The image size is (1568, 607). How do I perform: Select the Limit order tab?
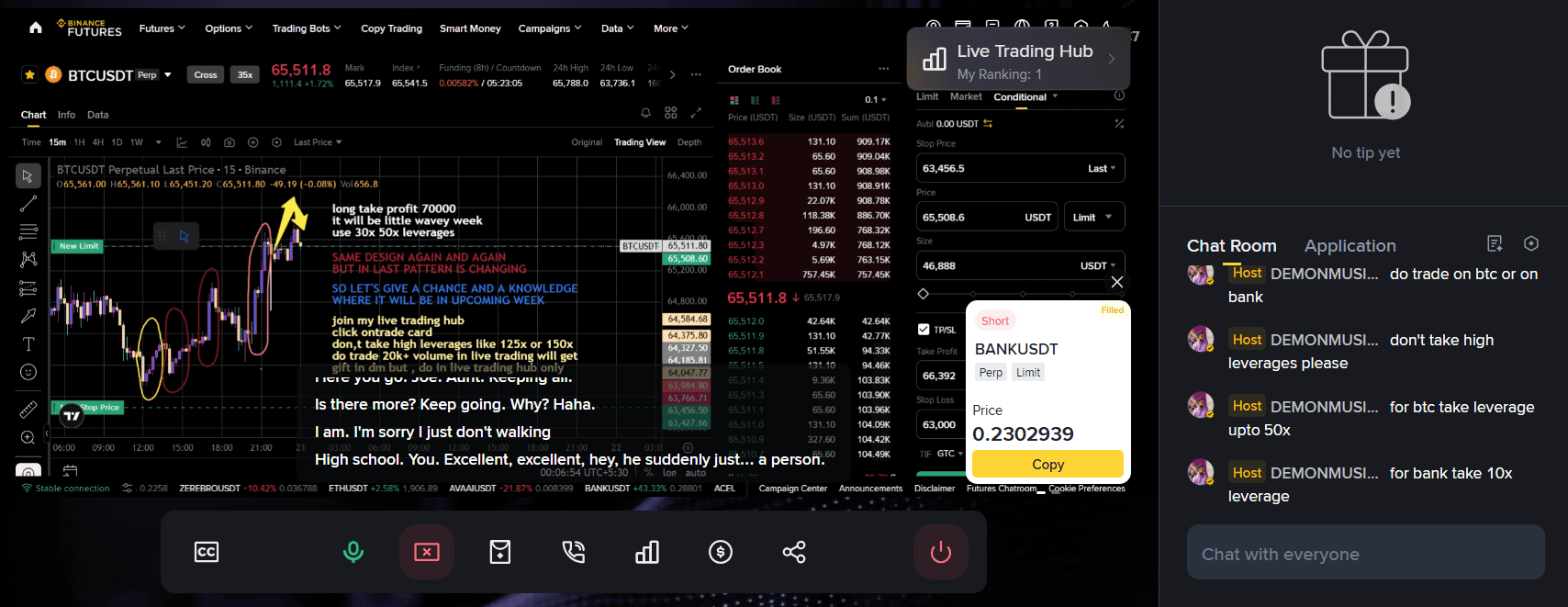pos(927,96)
